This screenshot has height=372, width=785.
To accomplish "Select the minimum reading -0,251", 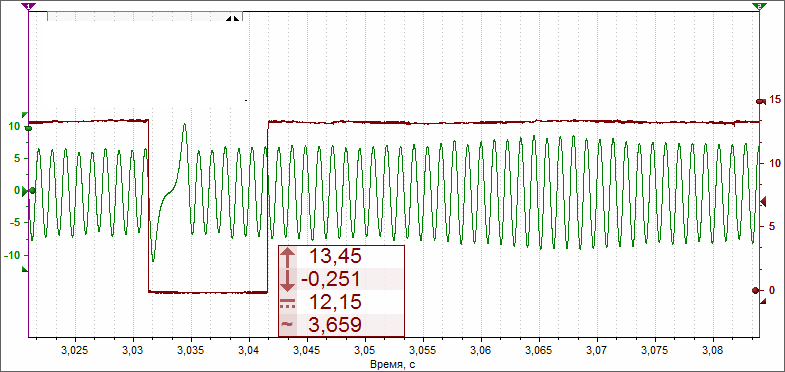I will pos(330,279).
